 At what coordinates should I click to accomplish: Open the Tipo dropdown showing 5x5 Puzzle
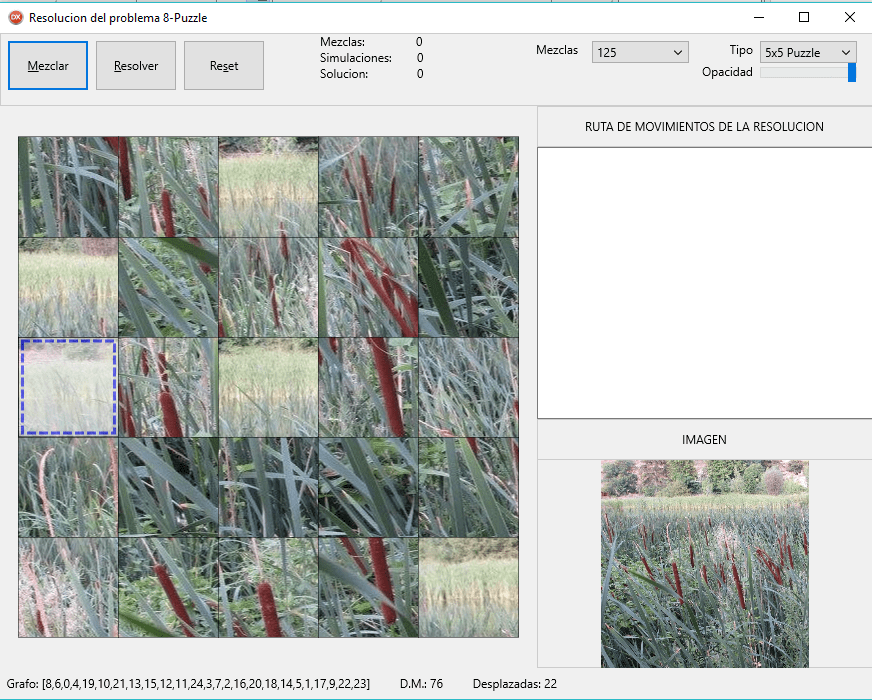pyautogui.click(x=807, y=53)
